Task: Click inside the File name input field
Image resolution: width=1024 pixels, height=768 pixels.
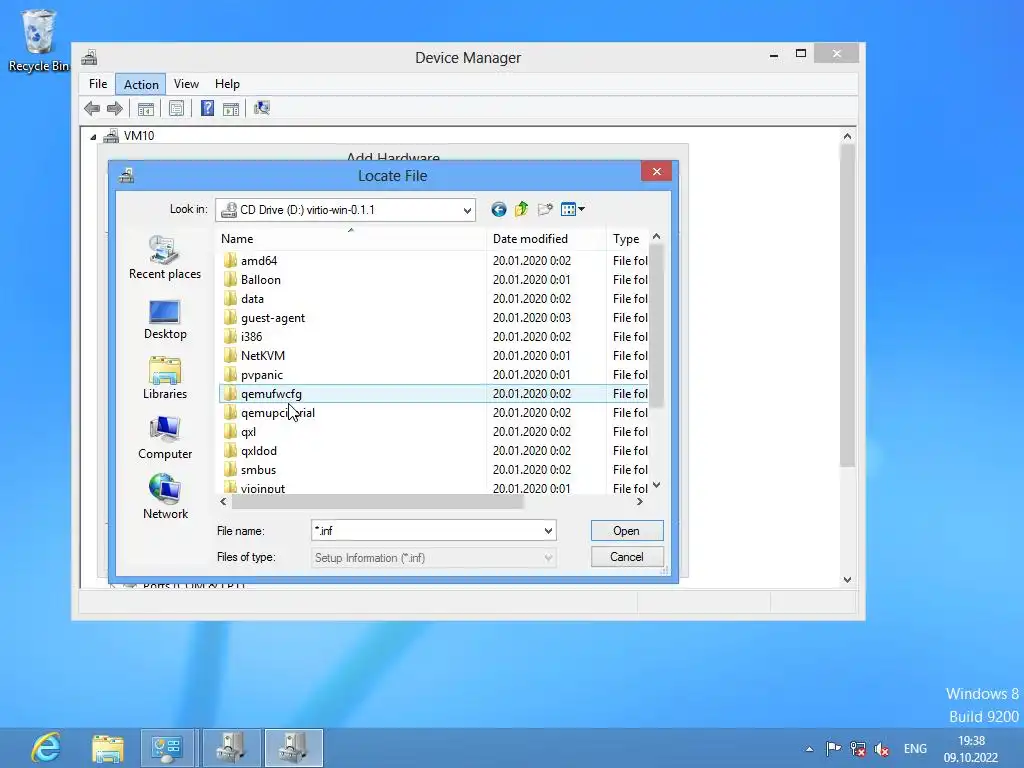Action: [x=426, y=531]
